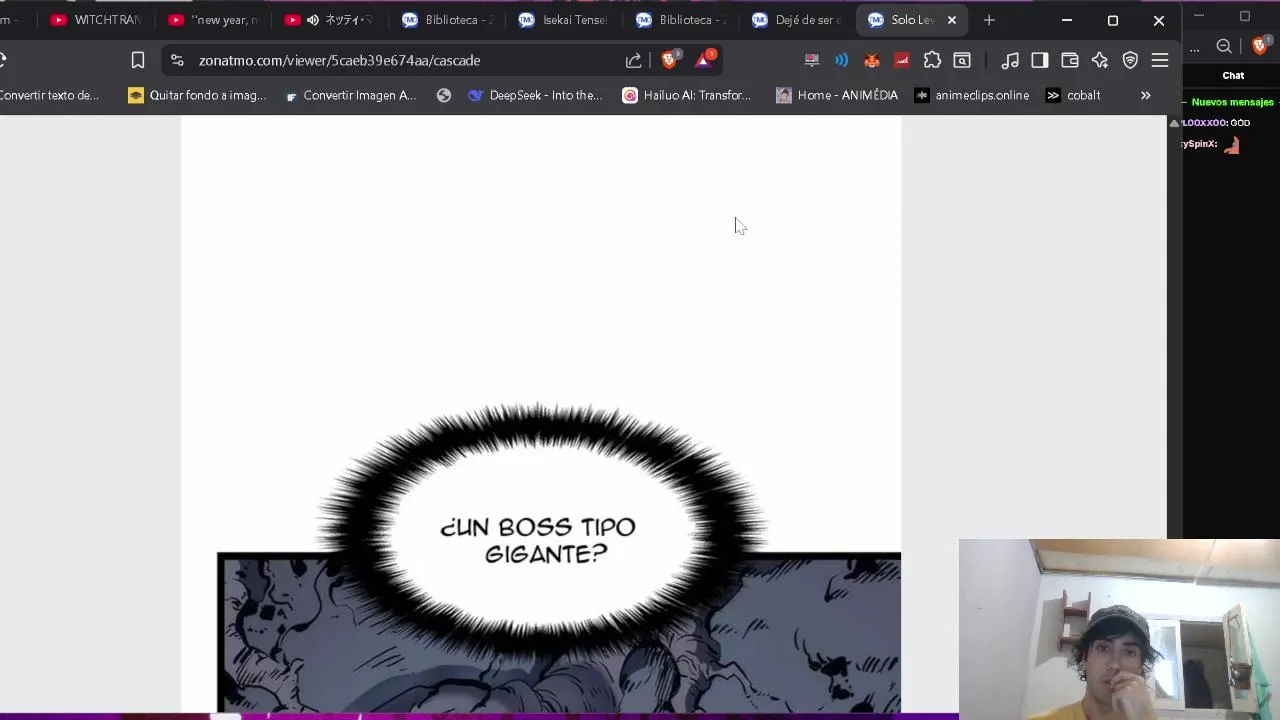Screen dimensions: 1280x720
Task: Open the three-dots menu in background window
Action: 1194,47
